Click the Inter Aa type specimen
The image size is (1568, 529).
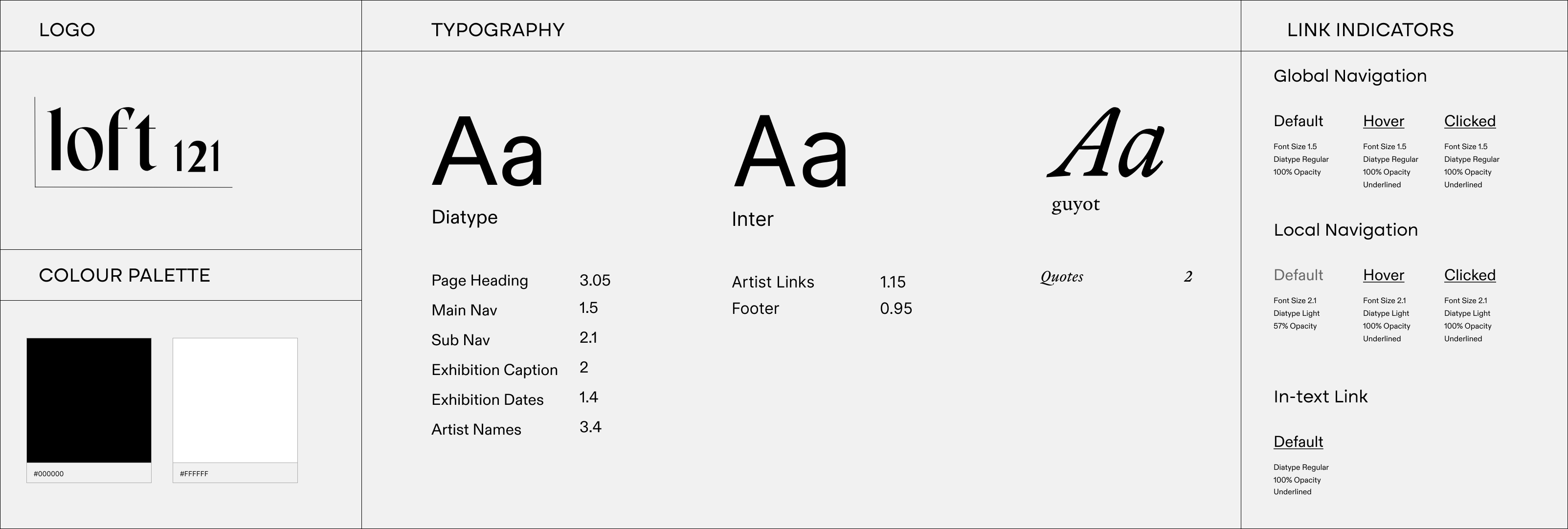click(790, 151)
